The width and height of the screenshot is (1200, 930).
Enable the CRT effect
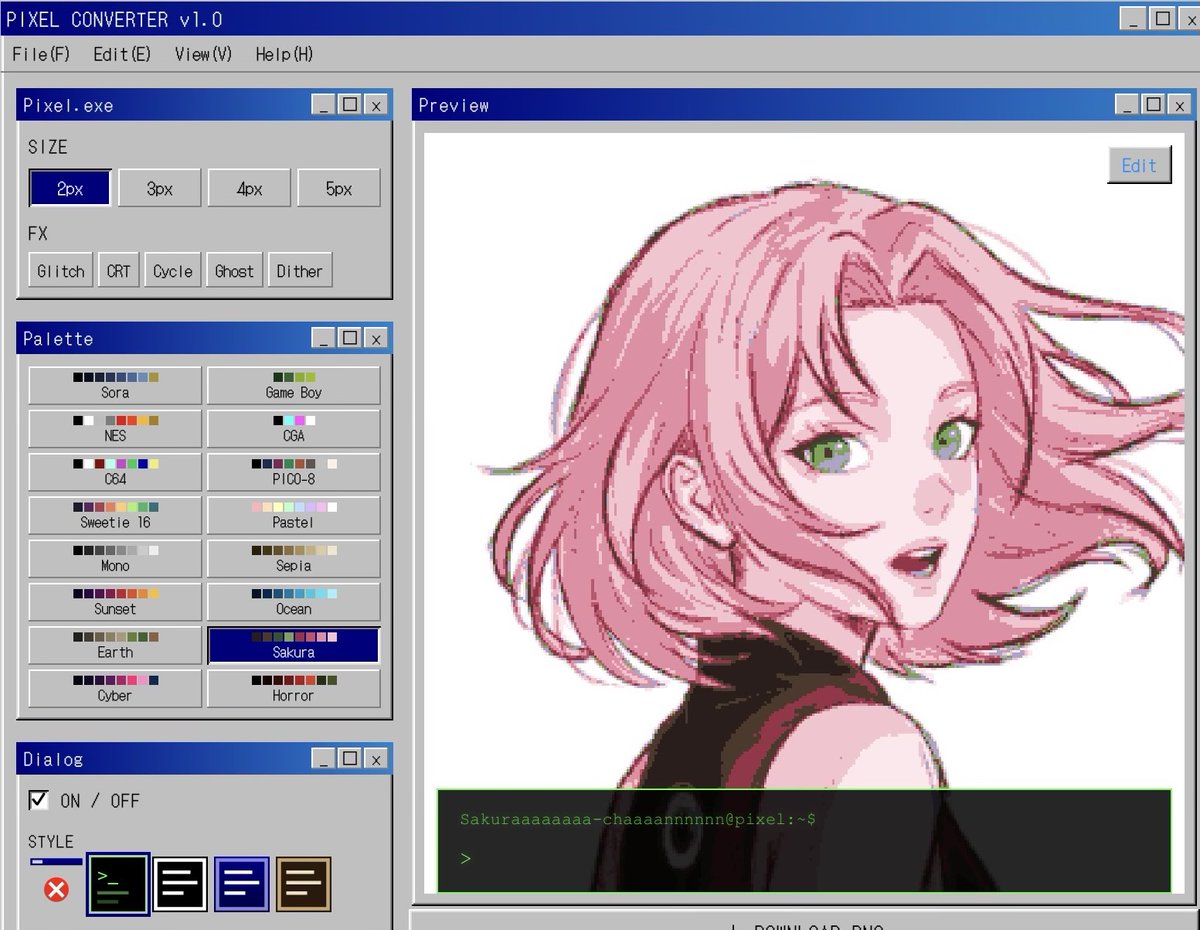(119, 270)
